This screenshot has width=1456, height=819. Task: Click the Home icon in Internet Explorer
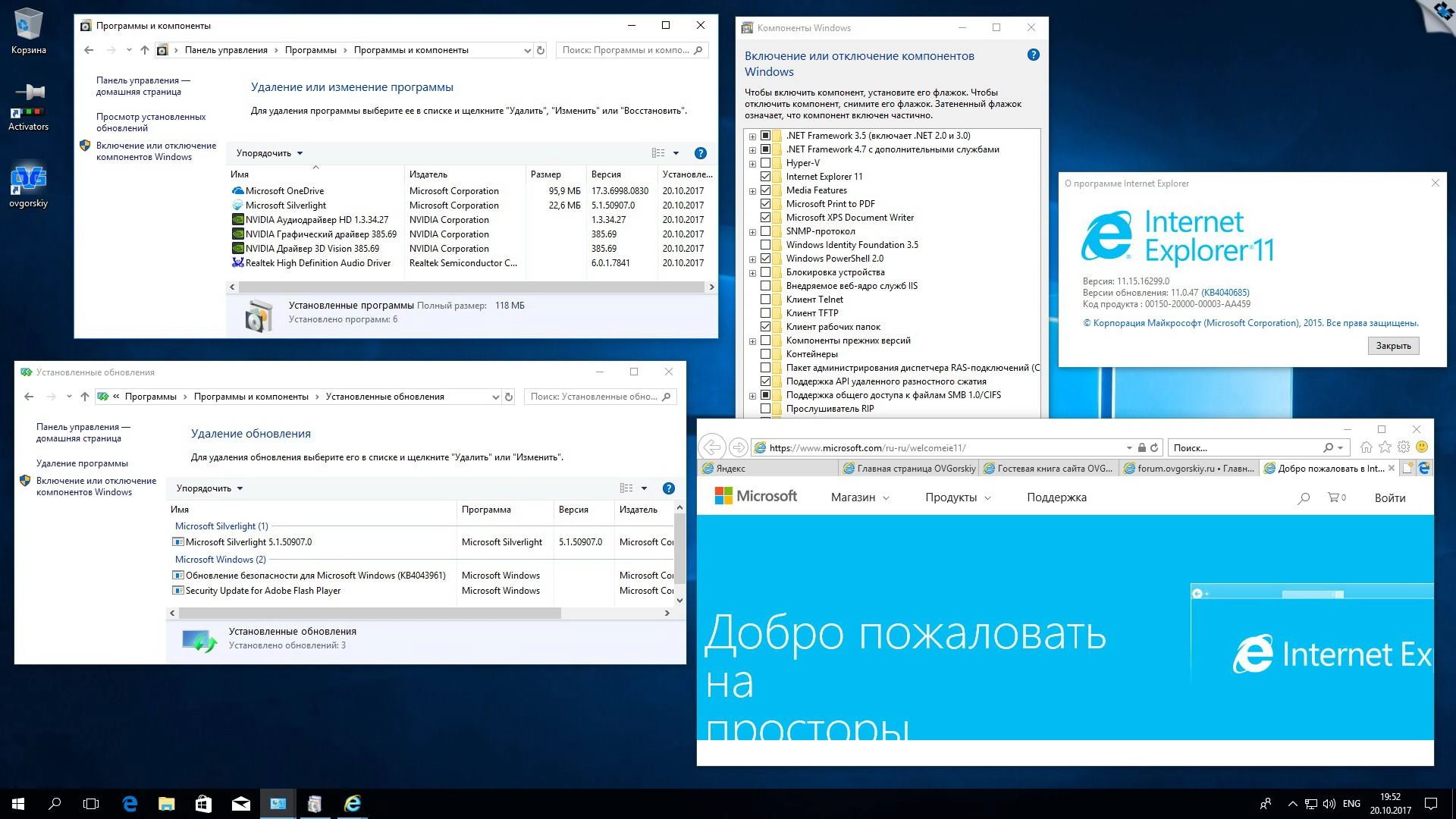pyautogui.click(x=1367, y=447)
